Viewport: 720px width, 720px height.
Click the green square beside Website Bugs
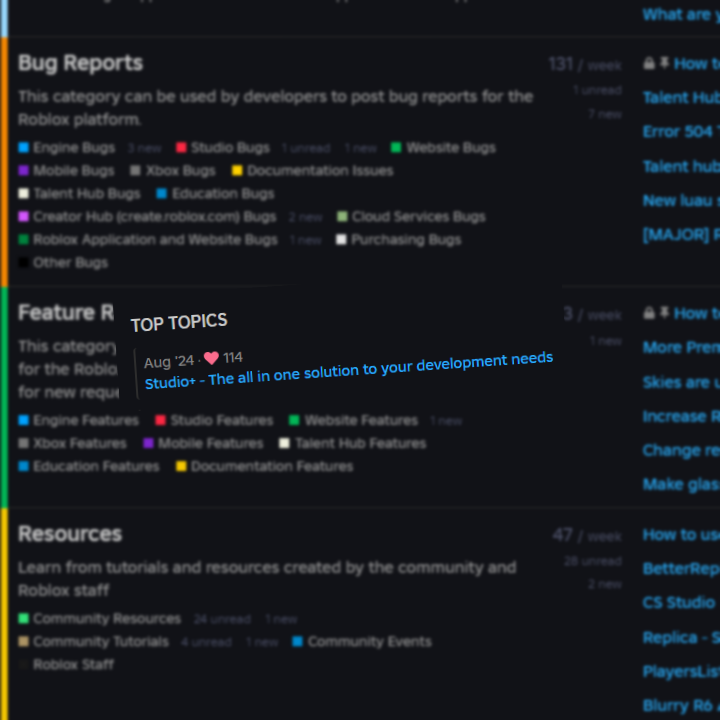coord(396,148)
